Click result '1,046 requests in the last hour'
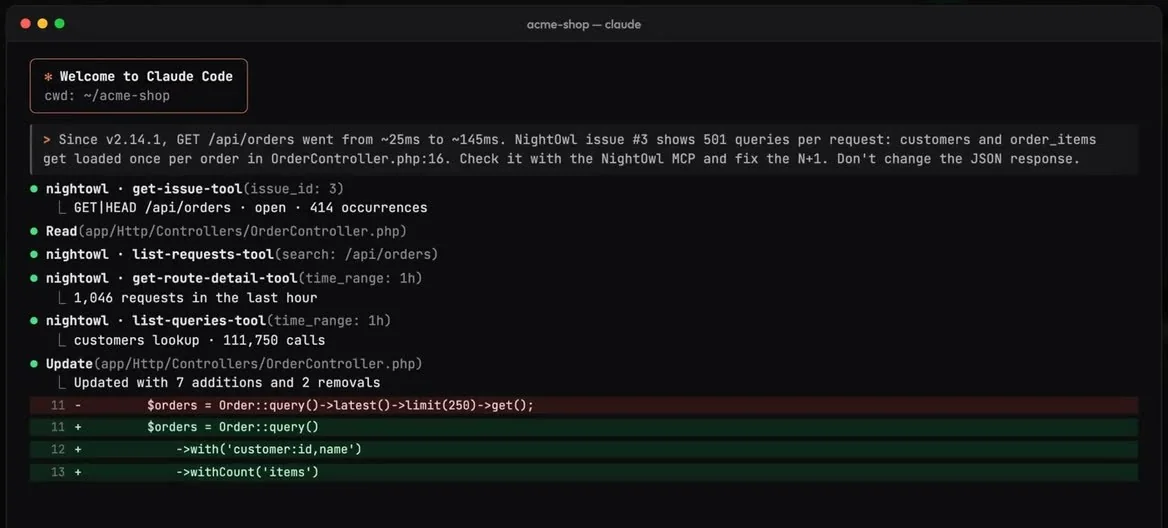 tap(195, 298)
